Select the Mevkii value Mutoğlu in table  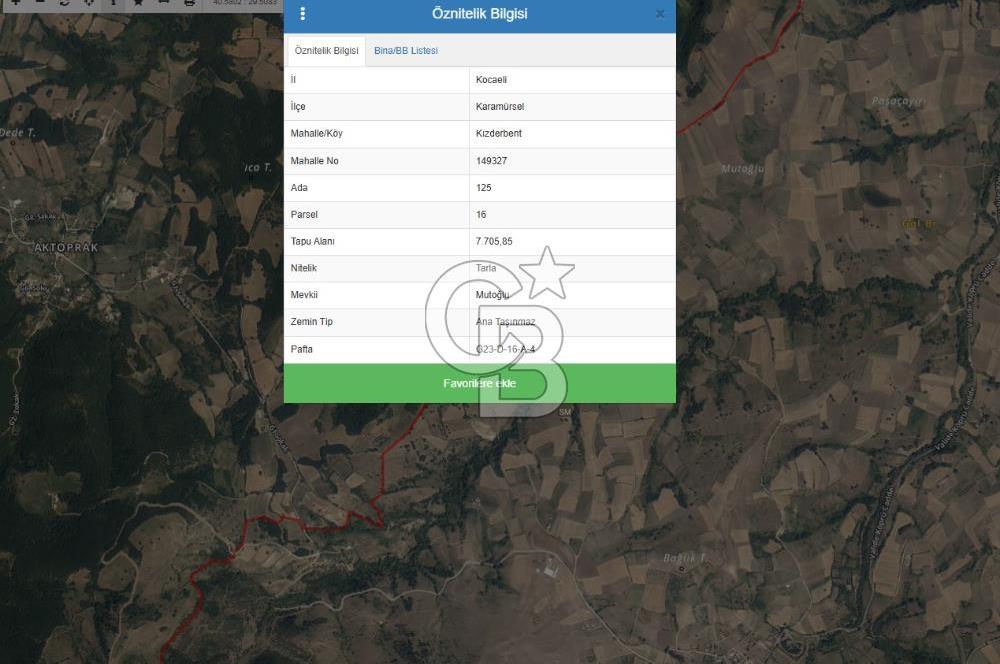[x=492, y=295]
